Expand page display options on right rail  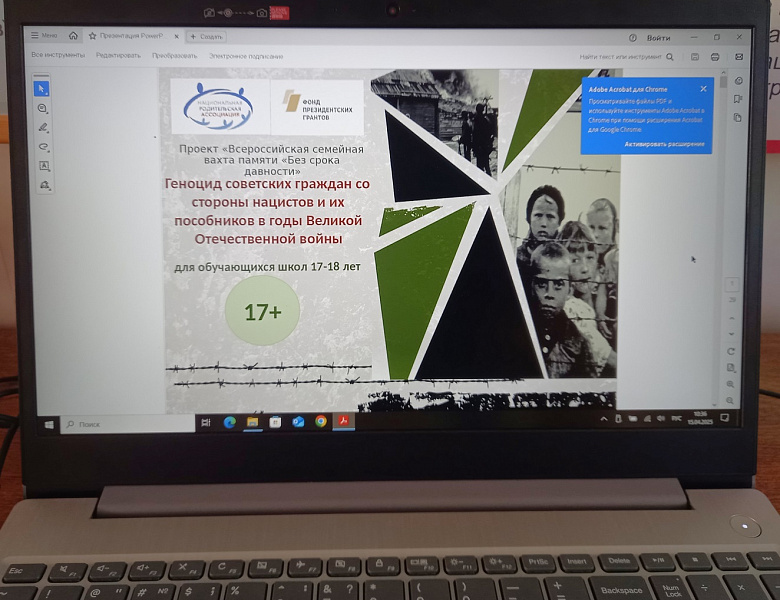pyautogui.click(x=731, y=368)
